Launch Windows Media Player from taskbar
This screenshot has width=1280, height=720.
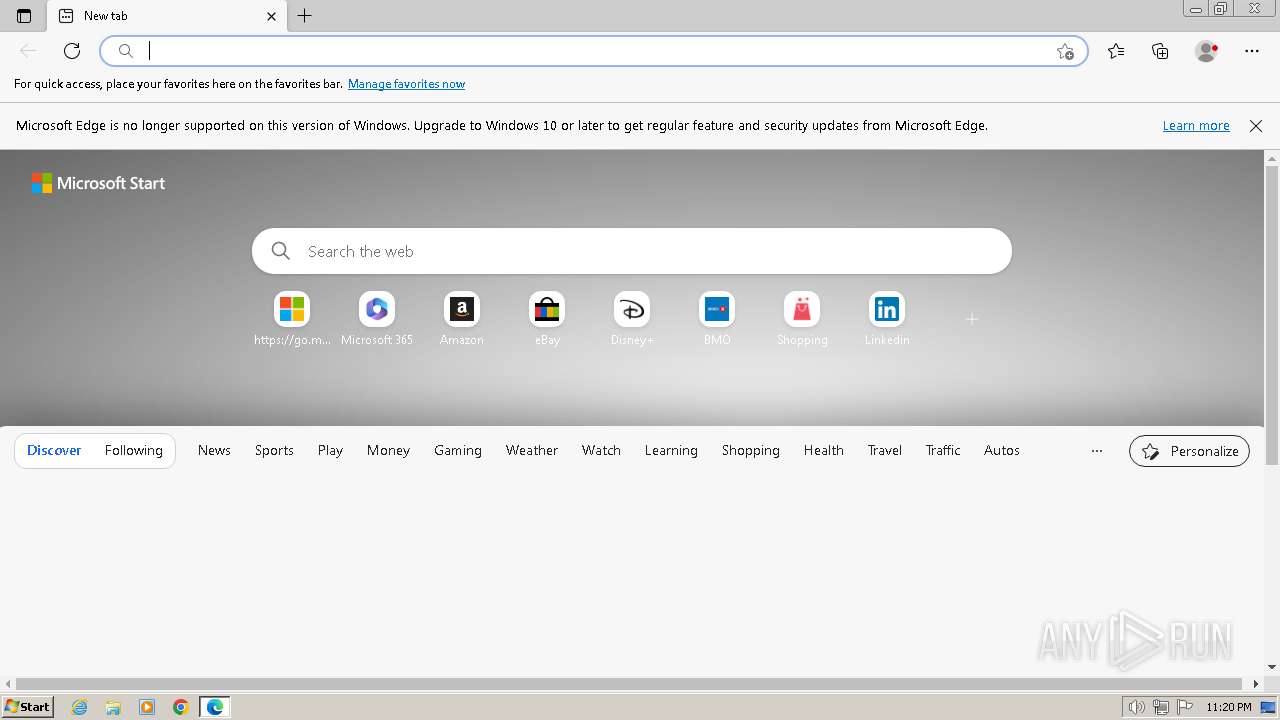click(x=147, y=707)
